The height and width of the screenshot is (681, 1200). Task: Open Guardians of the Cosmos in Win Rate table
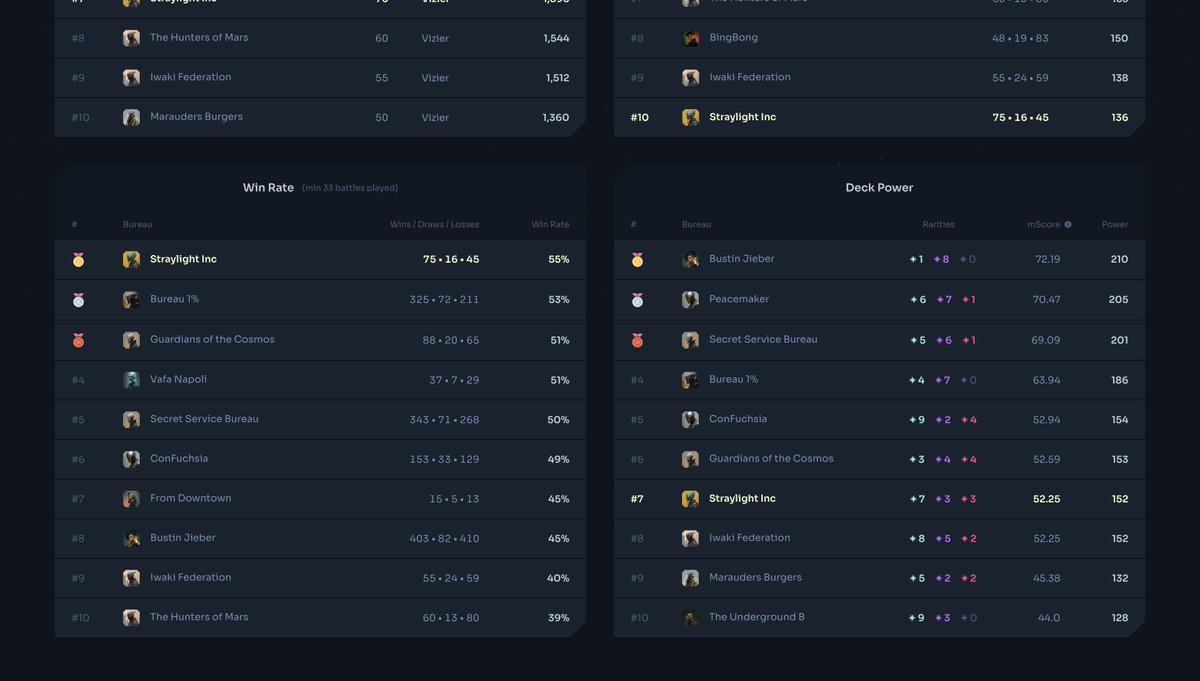pos(212,339)
